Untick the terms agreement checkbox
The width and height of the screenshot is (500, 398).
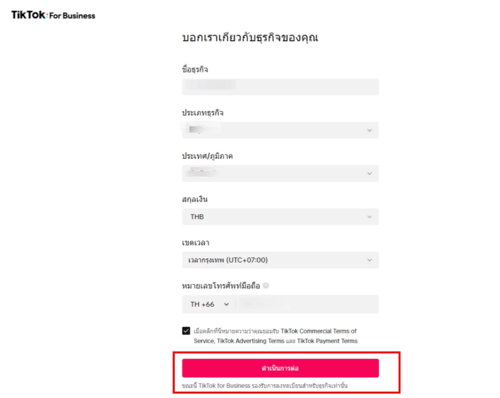coord(186,331)
